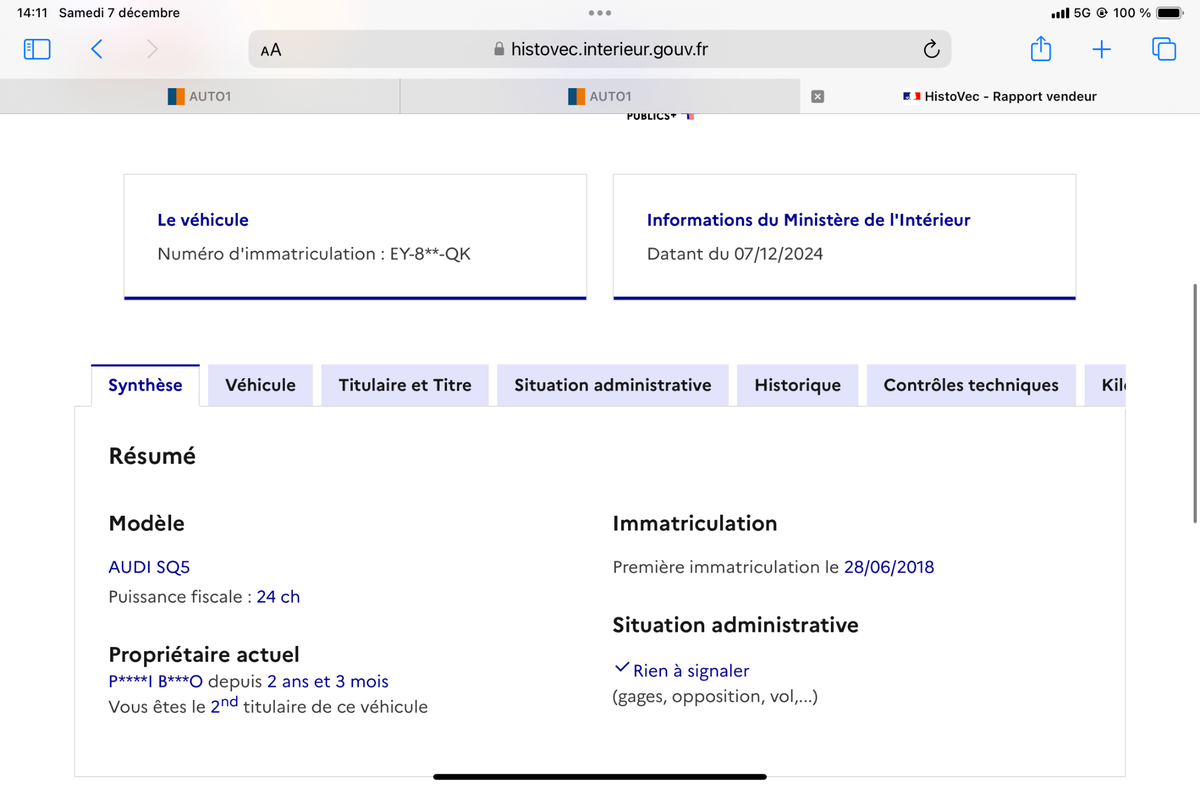Close the HistoVec tab
The image size is (1200, 788).
[817, 97]
